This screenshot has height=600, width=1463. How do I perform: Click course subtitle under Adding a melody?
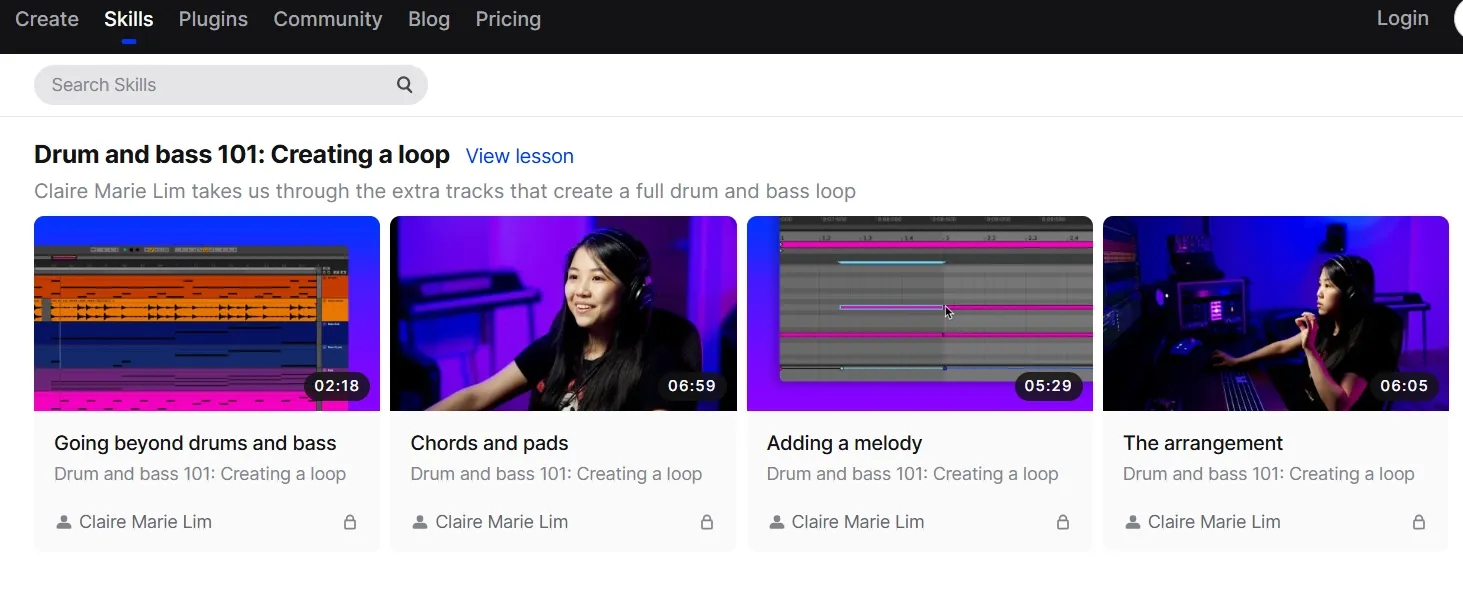point(912,474)
